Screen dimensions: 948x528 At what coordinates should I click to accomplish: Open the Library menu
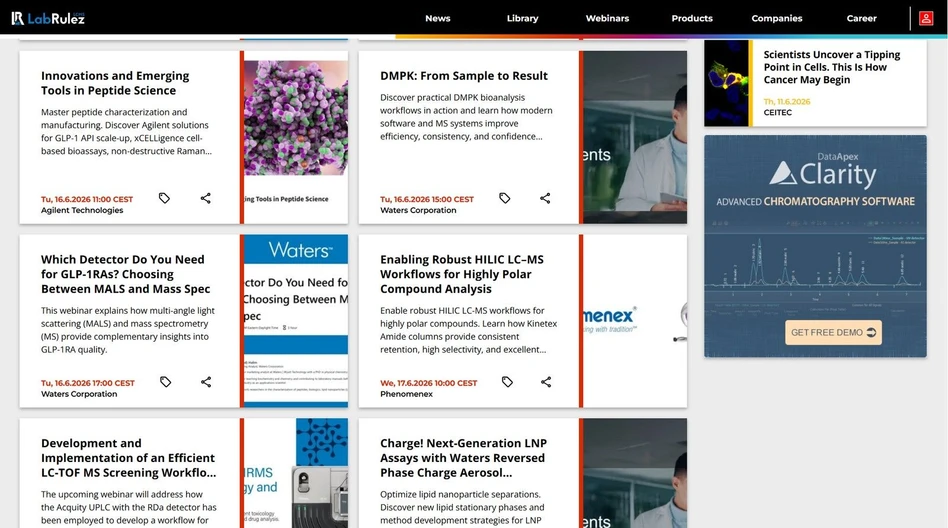coord(522,18)
